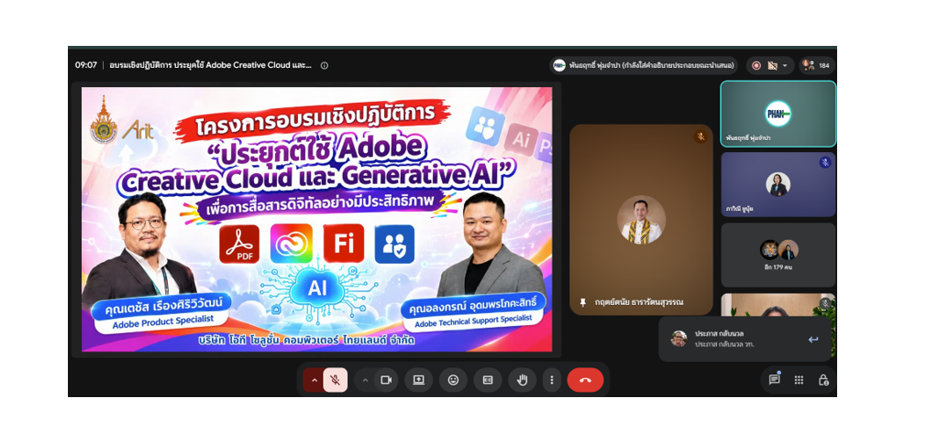Click the pinned กฤตย์ดนัย video tile

click(641, 219)
